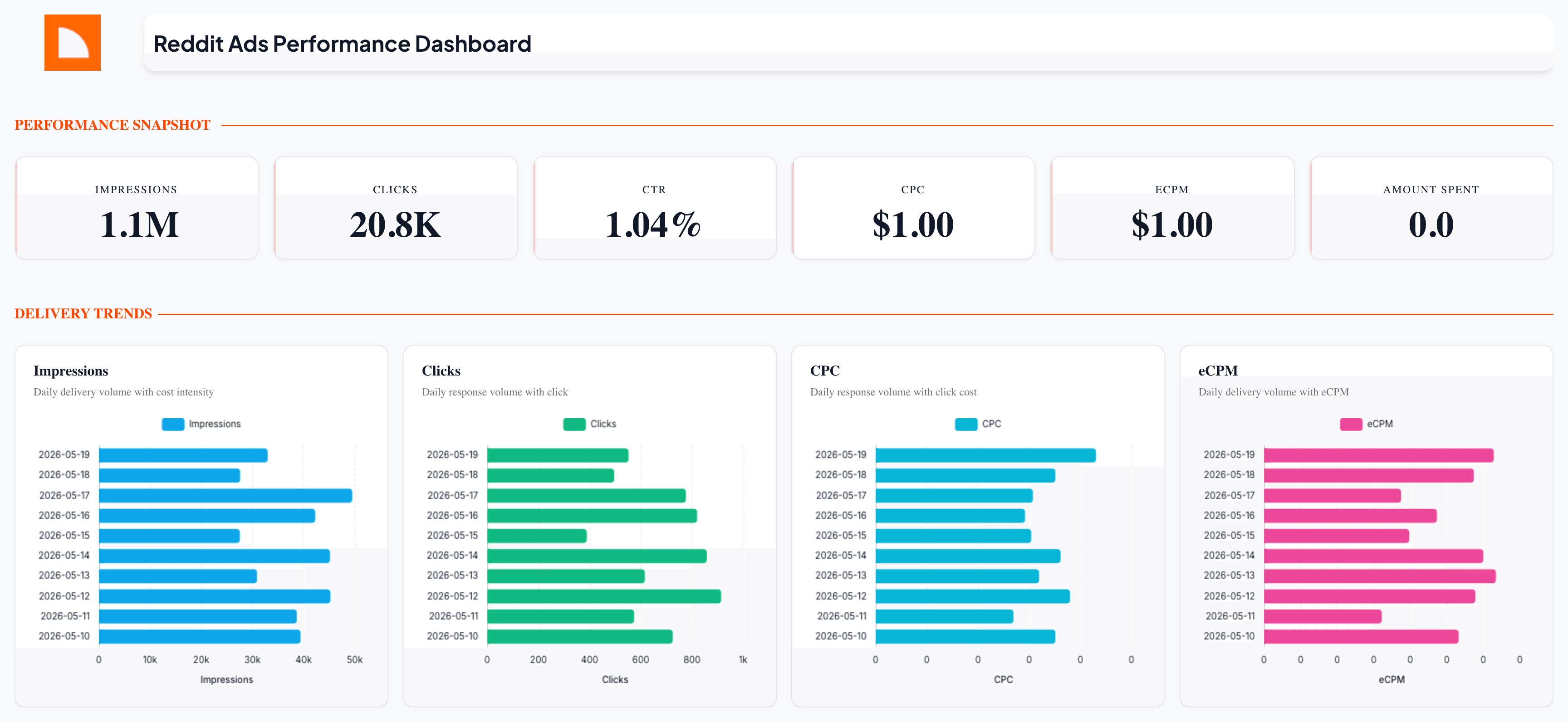Screen dimensions: 1568x722
Task: Select the CTR 1.04% metric card
Action: tap(654, 208)
